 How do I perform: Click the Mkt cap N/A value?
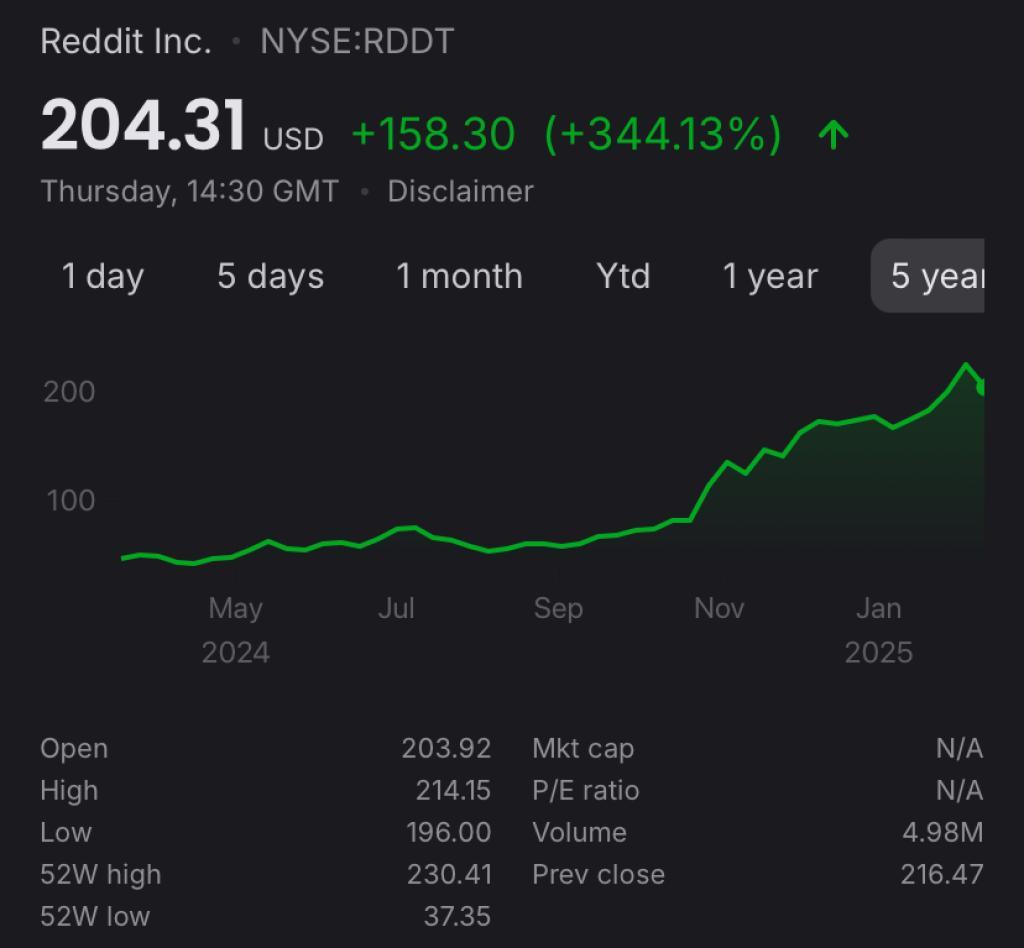pyautogui.click(x=959, y=748)
